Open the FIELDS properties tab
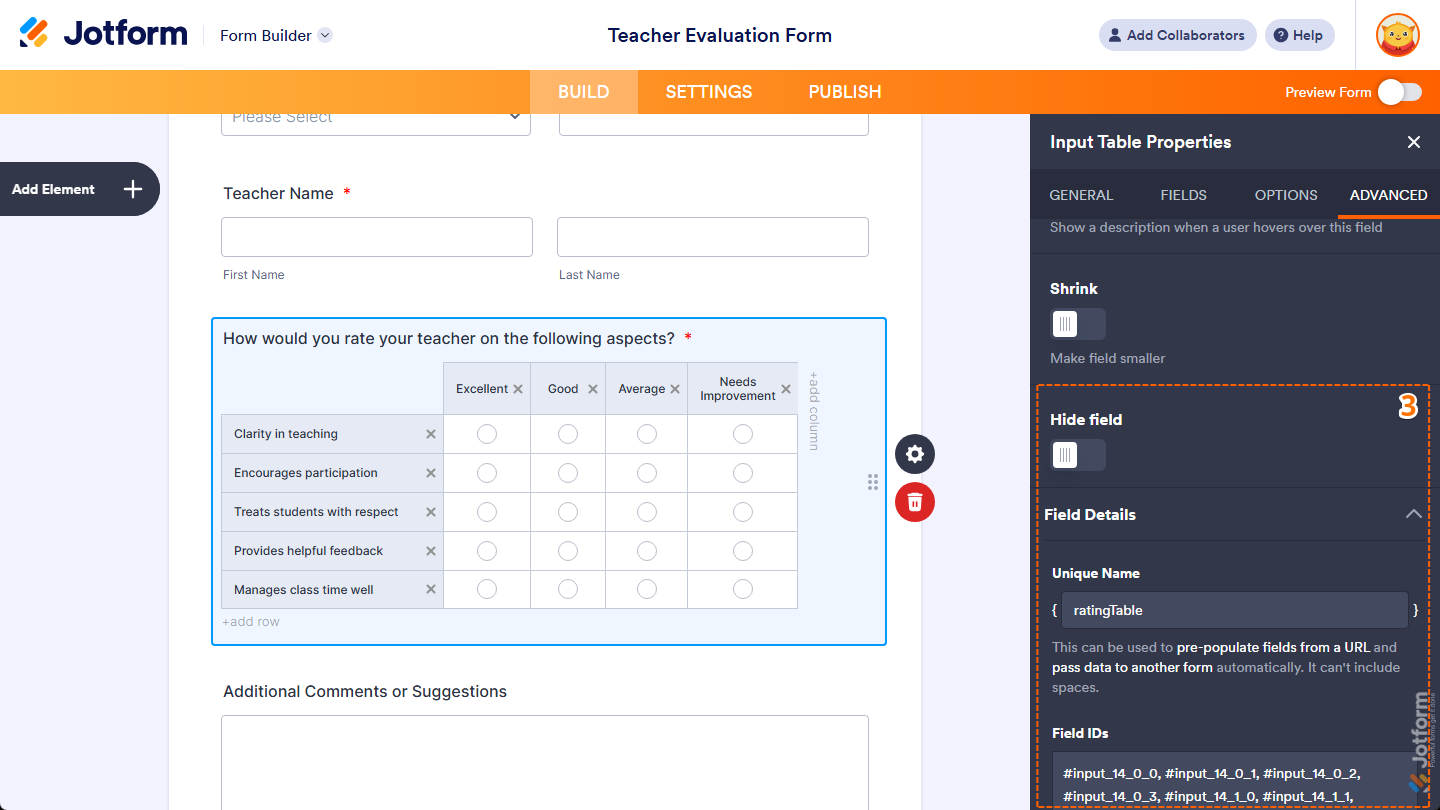The height and width of the screenshot is (810, 1440). click(x=1184, y=195)
